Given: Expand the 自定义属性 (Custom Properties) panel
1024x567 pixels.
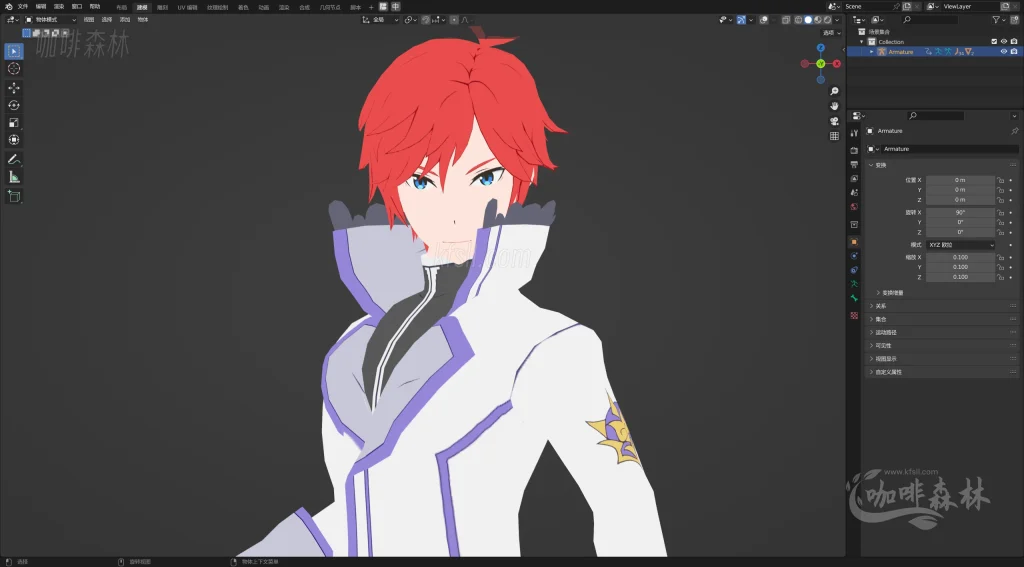Looking at the screenshot, I should (940, 372).
